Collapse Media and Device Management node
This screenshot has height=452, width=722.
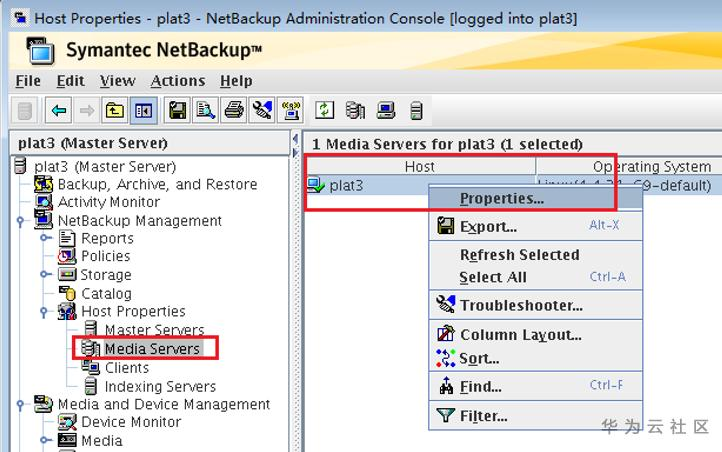20,405
